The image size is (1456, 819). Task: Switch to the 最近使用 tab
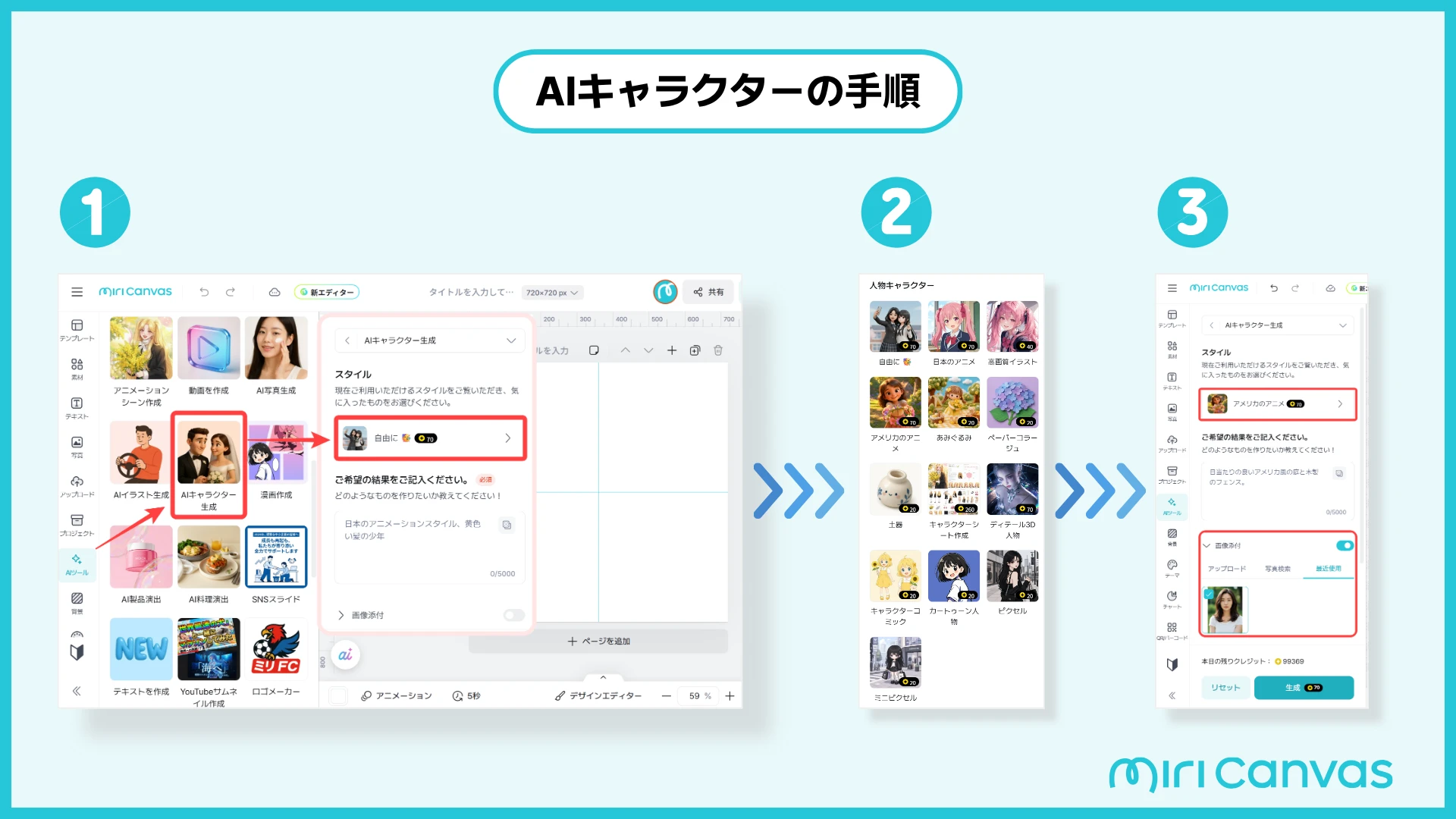[1328, 569]
